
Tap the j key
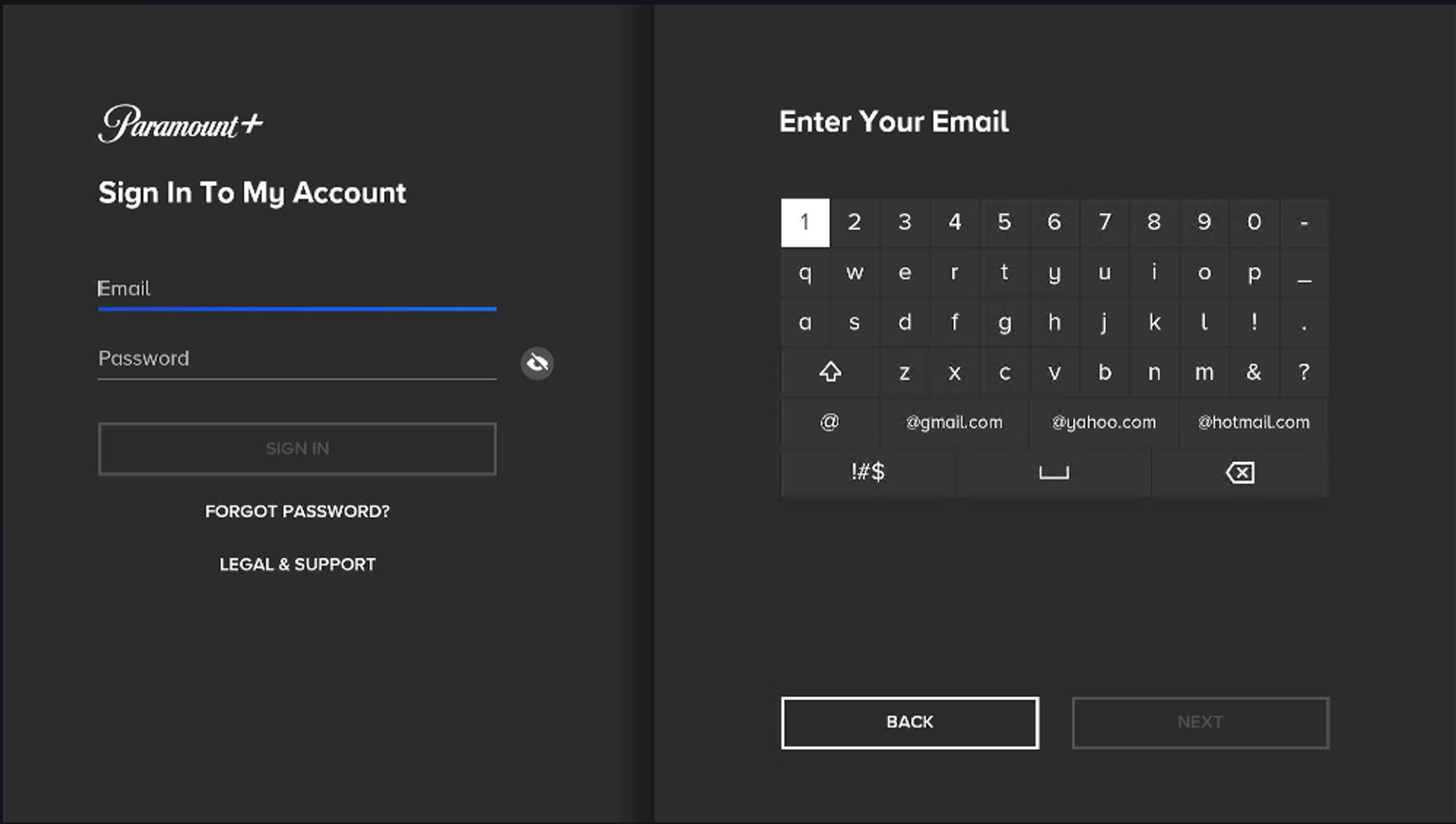click(1104, 323)
